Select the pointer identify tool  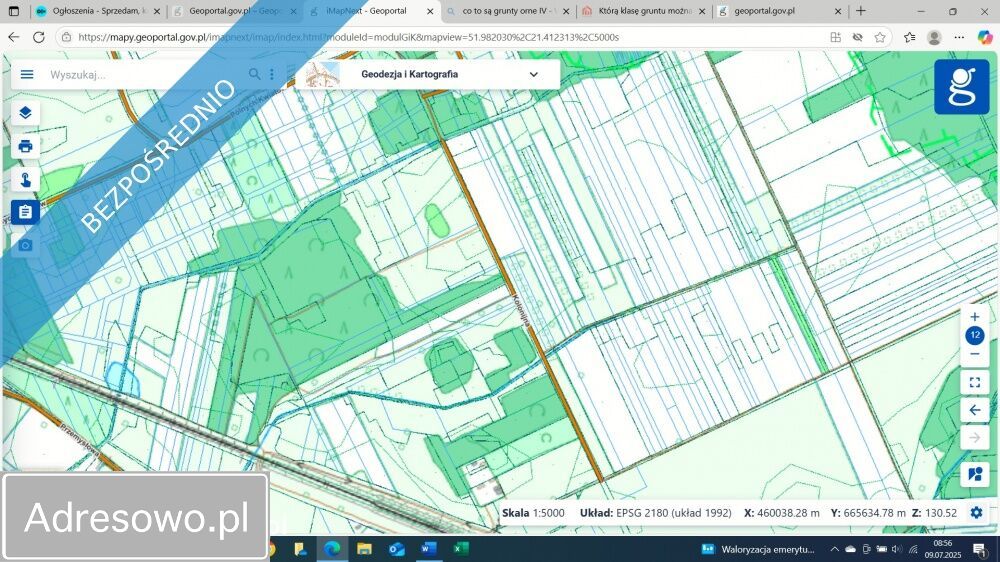(x=26, y=179)
